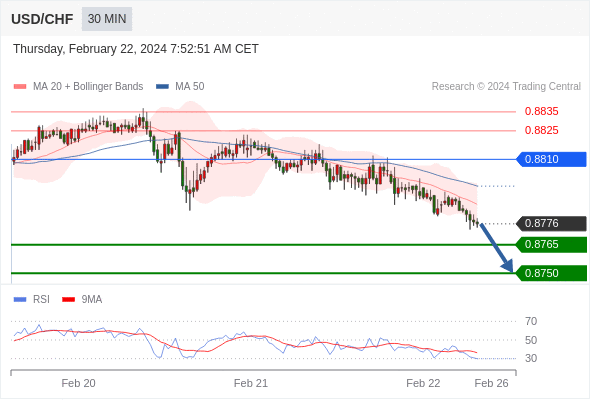590x400 pixels.
Task: Click the Research © 2024 Trading Central credit
Action: (x=506, y=87)
